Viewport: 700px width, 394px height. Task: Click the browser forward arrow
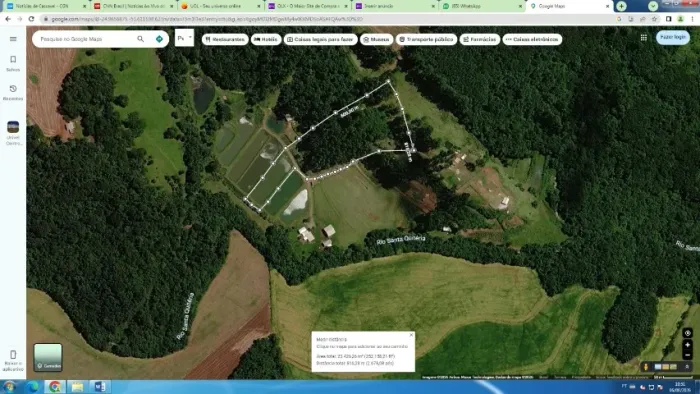[20, 19]
